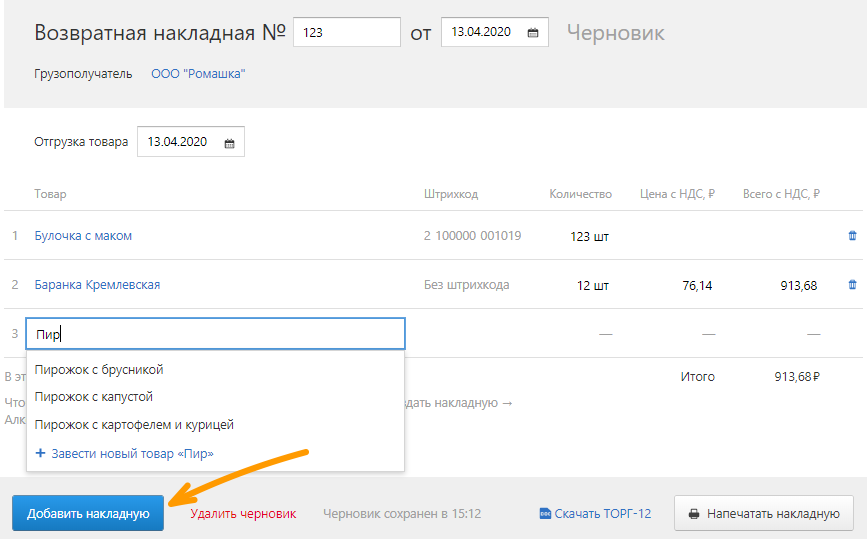Image resolution: width=867 pixels, height=539 pixels.
Task: Open Баранка Кремлевская product link
Action: 97,285
